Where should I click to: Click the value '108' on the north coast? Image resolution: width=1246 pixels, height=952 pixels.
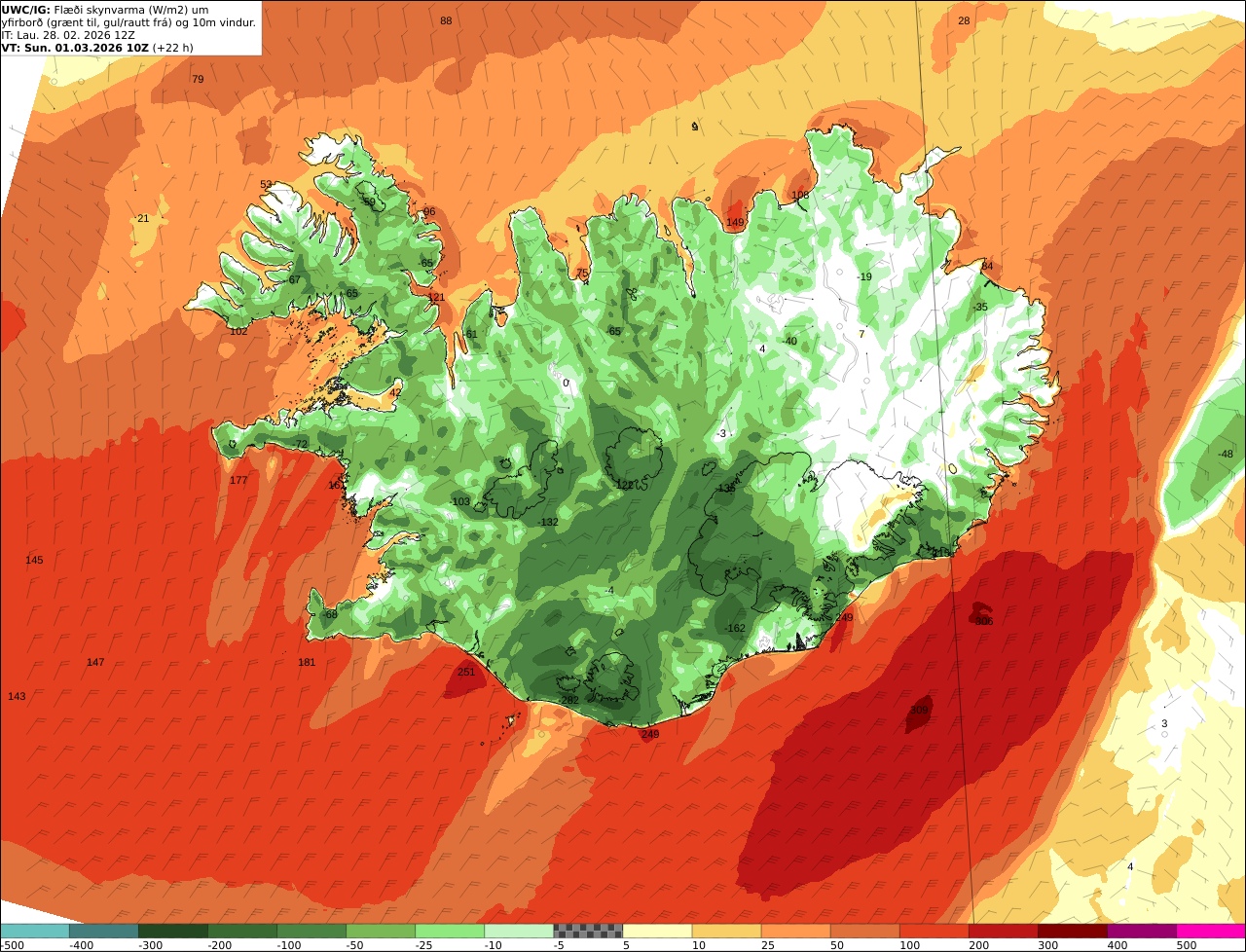[x=800, y=195]
